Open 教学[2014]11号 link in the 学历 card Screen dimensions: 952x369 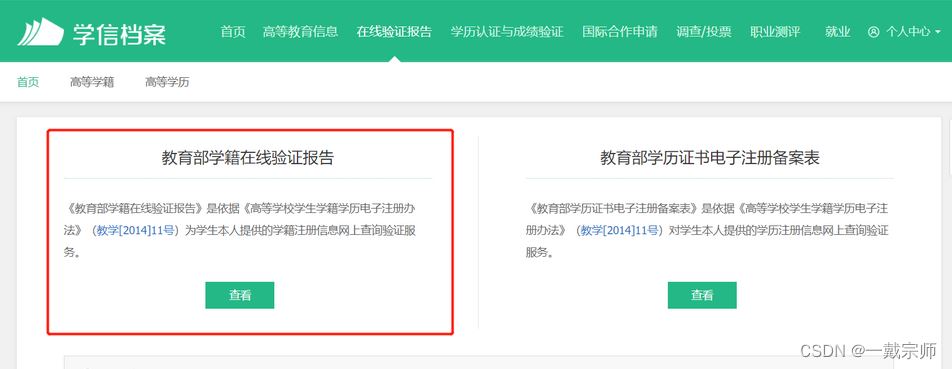pyautogui.click(x=620, y=231)
